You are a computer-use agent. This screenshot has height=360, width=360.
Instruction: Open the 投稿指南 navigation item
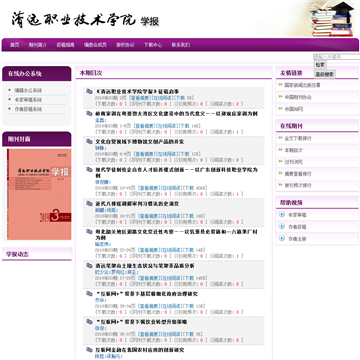click(x=65, y=45)
